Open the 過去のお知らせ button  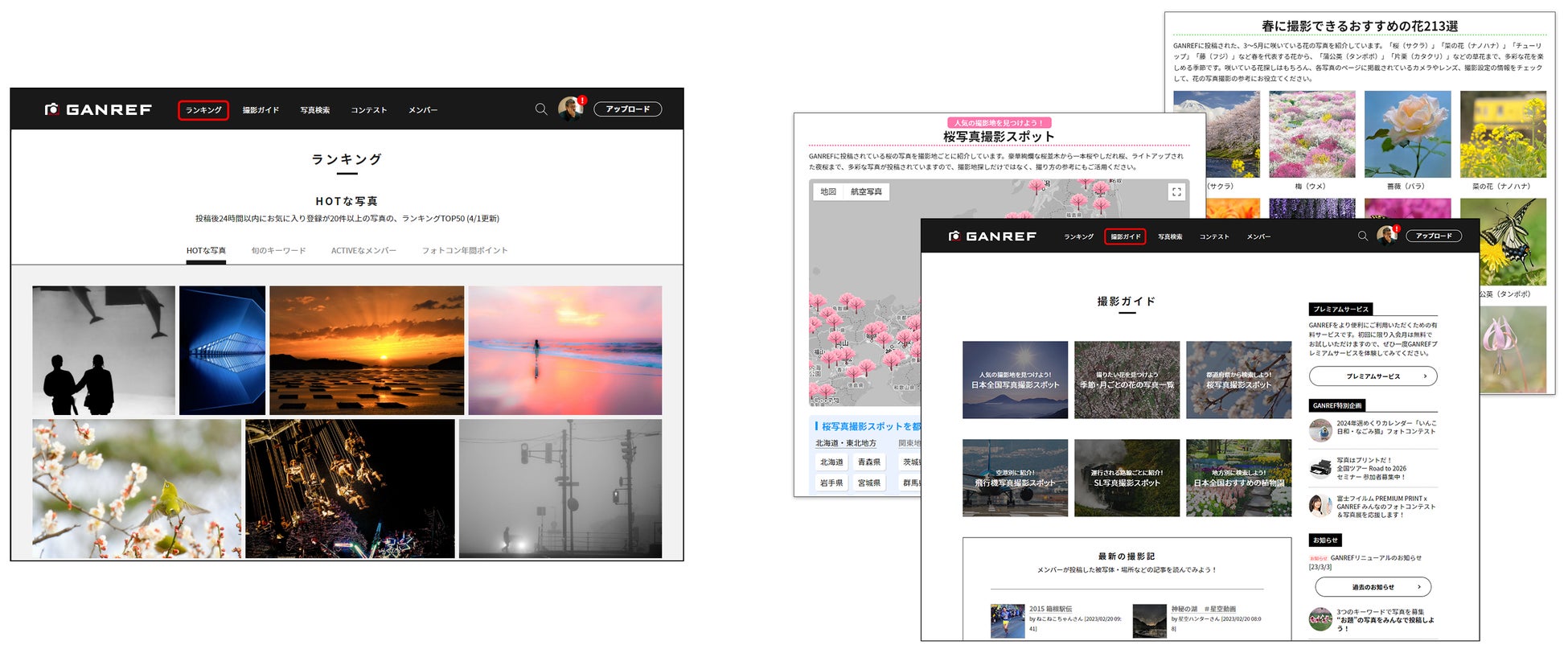coord(1373,587)
